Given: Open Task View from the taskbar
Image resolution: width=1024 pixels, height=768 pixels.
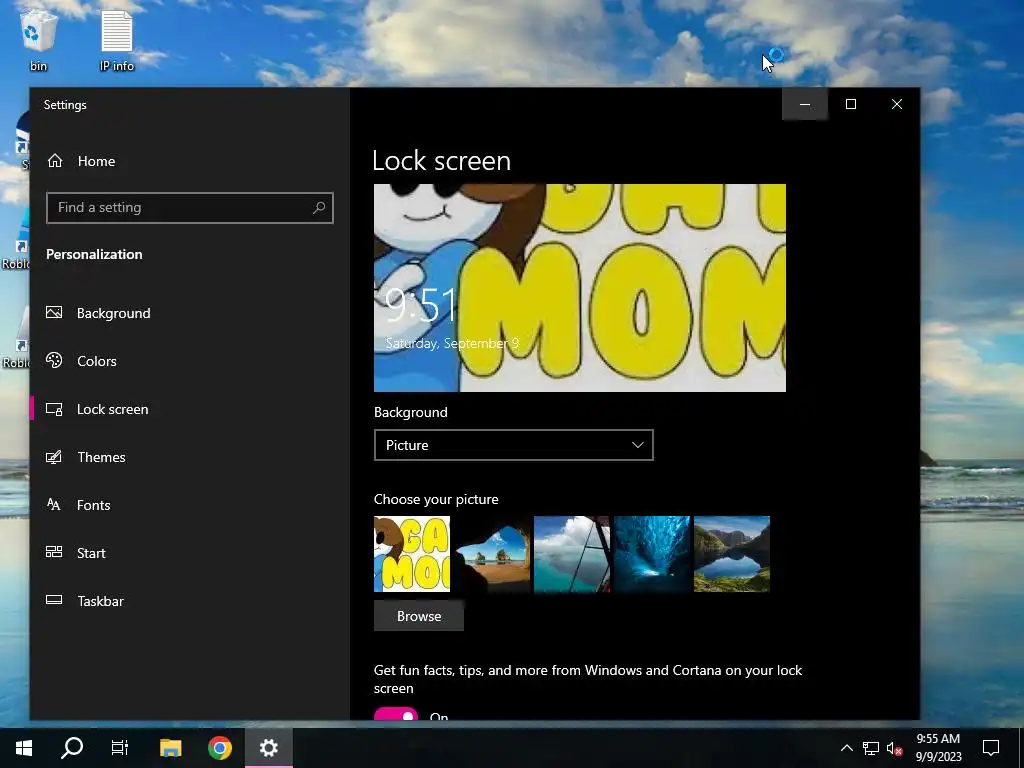Looking at the screenshot, I should 120,748.
